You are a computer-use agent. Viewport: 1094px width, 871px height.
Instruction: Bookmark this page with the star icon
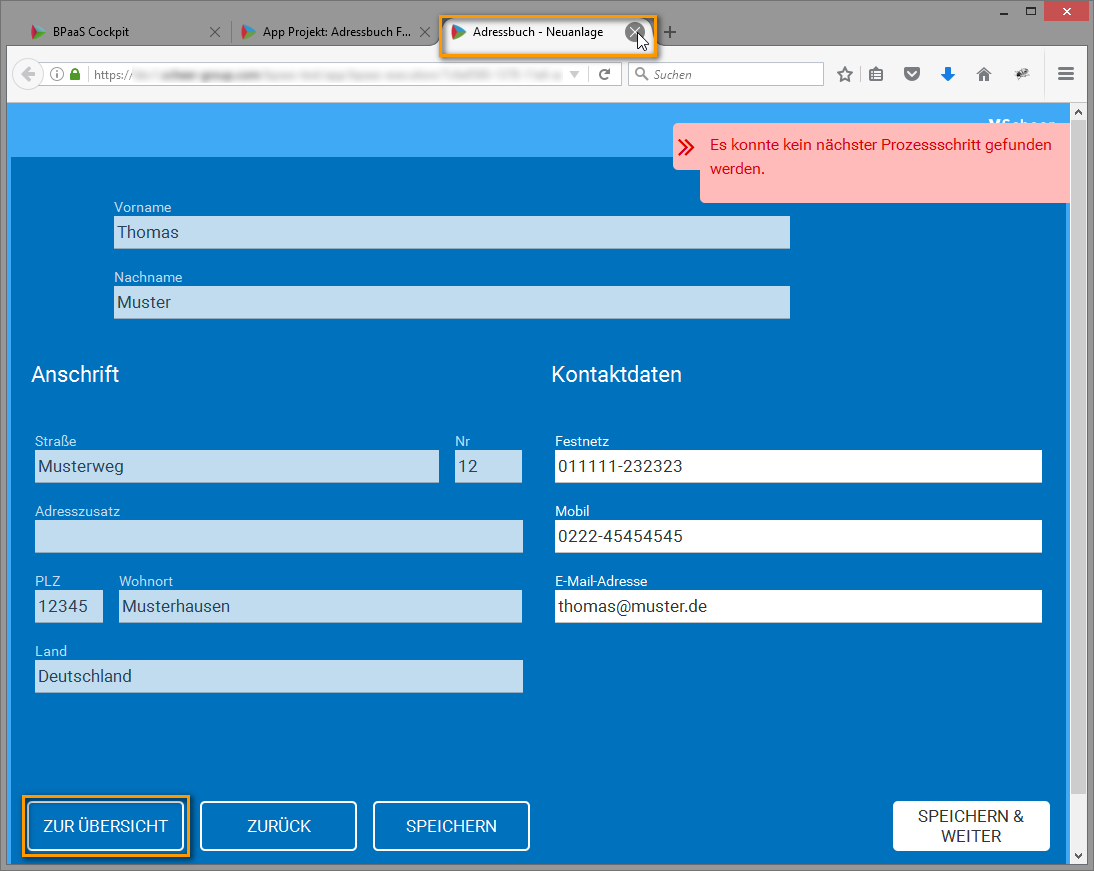coord(845,74)
